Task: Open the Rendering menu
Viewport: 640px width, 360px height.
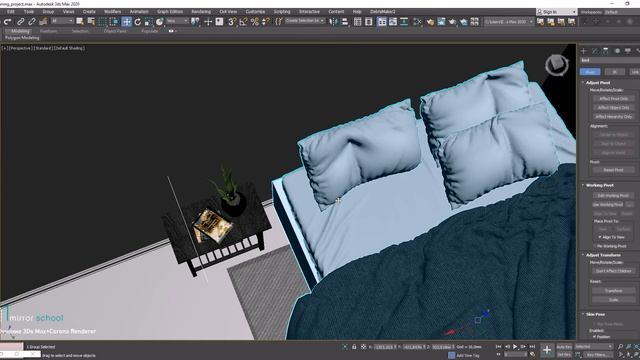Action: pos(201,12)
